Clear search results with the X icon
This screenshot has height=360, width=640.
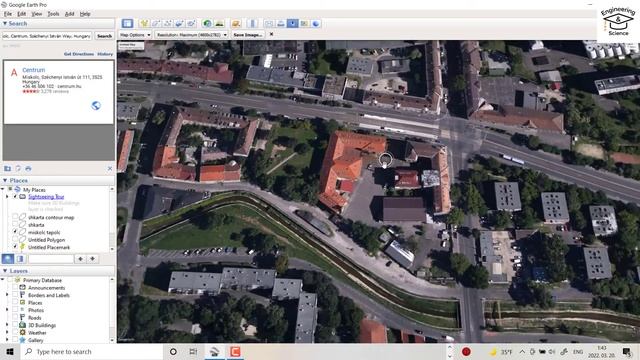coord(110,169)
